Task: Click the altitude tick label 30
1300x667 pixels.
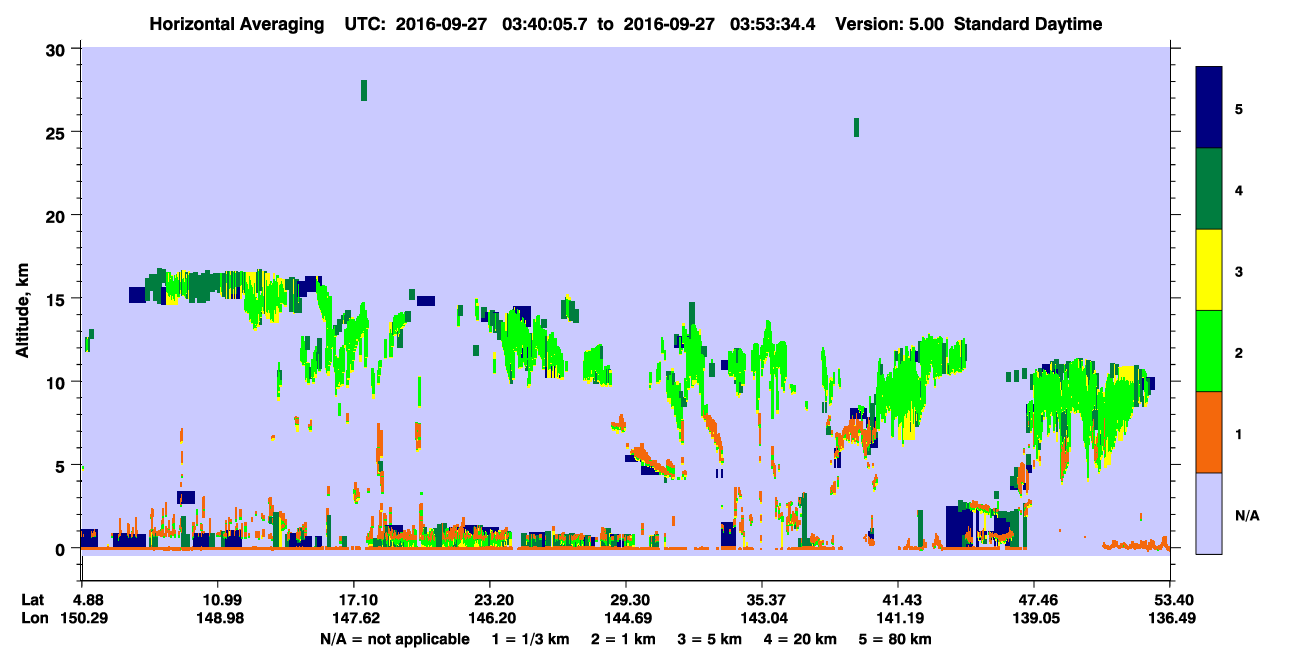Action: point(57,49)
